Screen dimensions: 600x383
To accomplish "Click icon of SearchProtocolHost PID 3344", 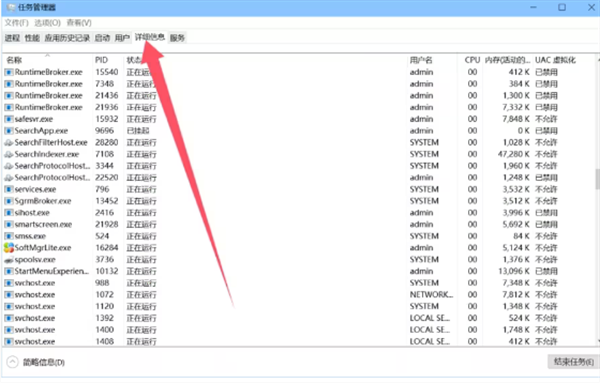I will pos(8,166).
